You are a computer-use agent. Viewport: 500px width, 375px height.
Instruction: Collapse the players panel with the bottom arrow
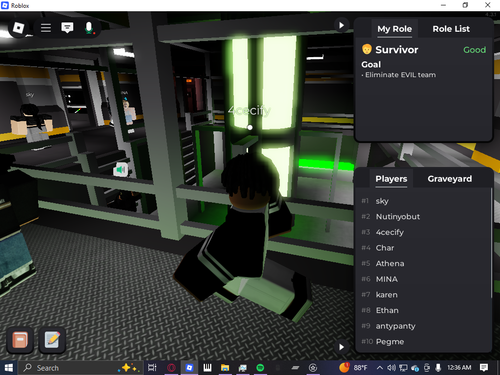coord(341,347)
